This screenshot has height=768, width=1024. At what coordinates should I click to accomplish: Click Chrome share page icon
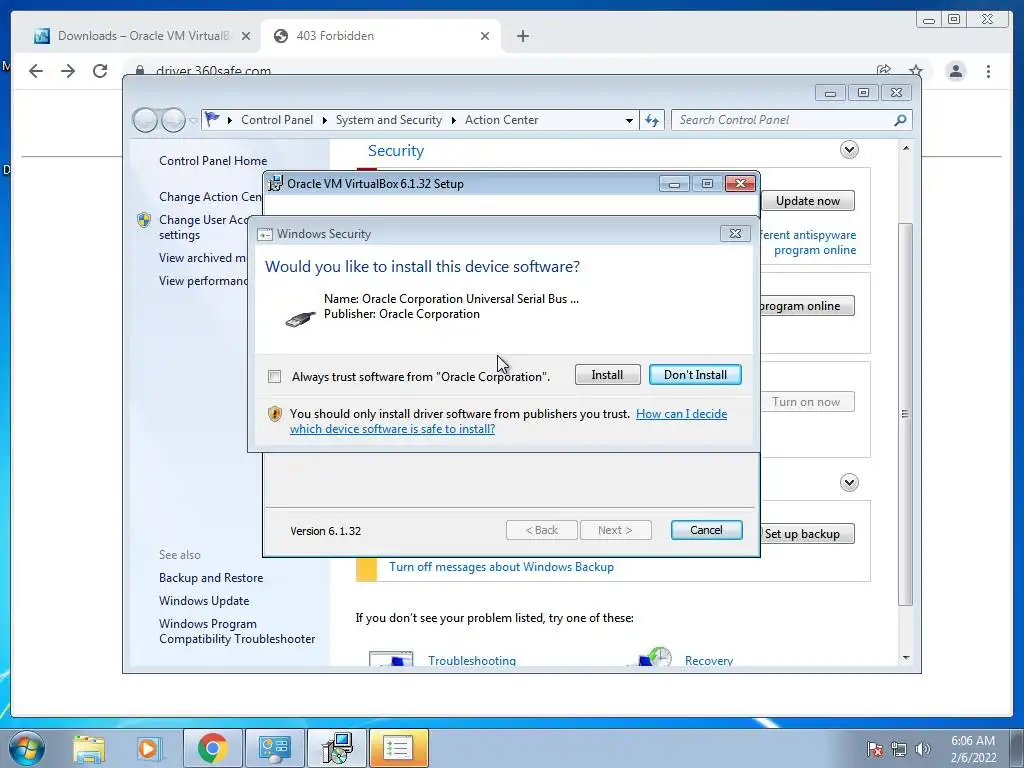click(884, 71)
